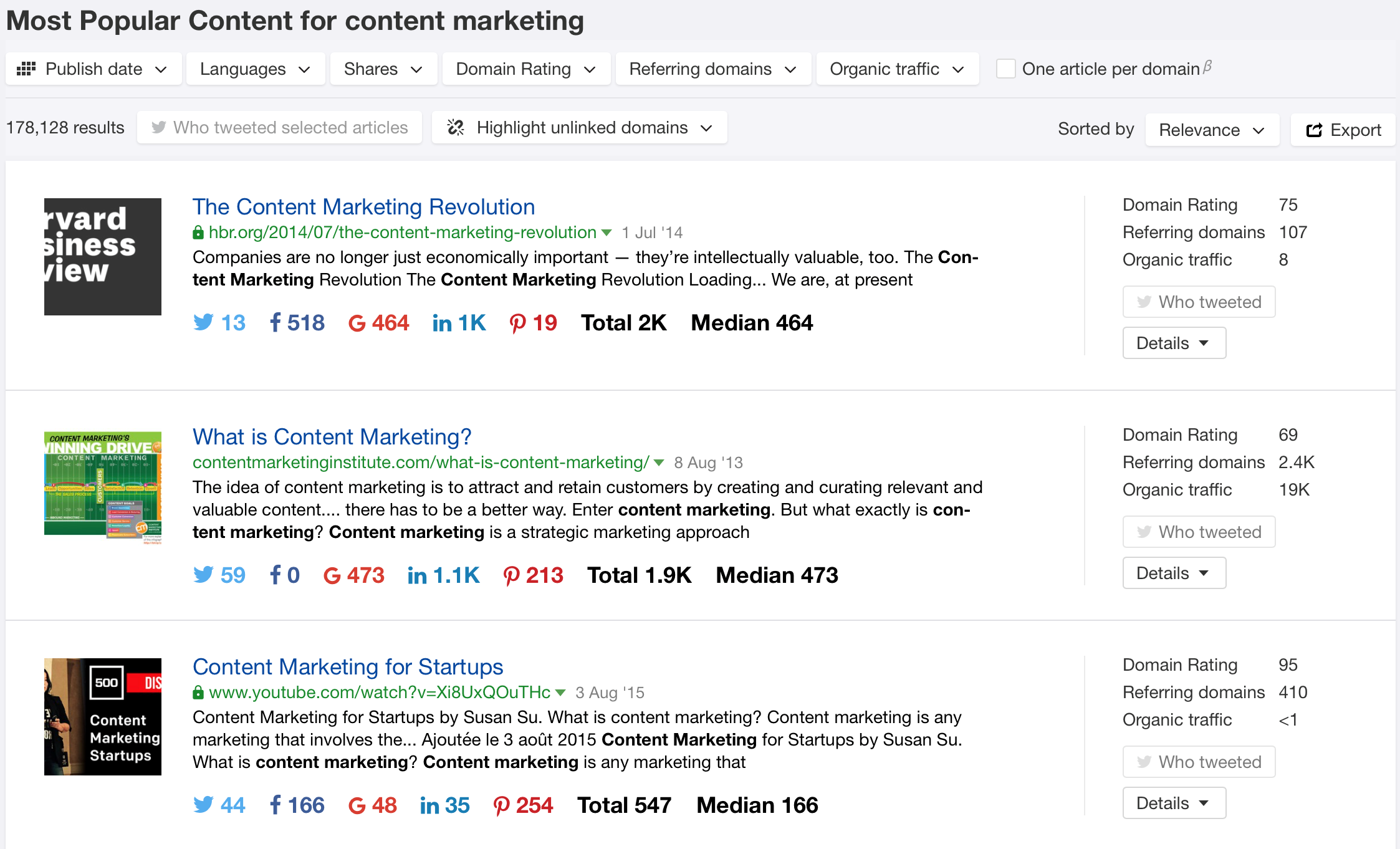Click the green lock icon beside hbr.org URL
Screen dimensions: 1400x849
pyautogui.click(x=198, y=233)
